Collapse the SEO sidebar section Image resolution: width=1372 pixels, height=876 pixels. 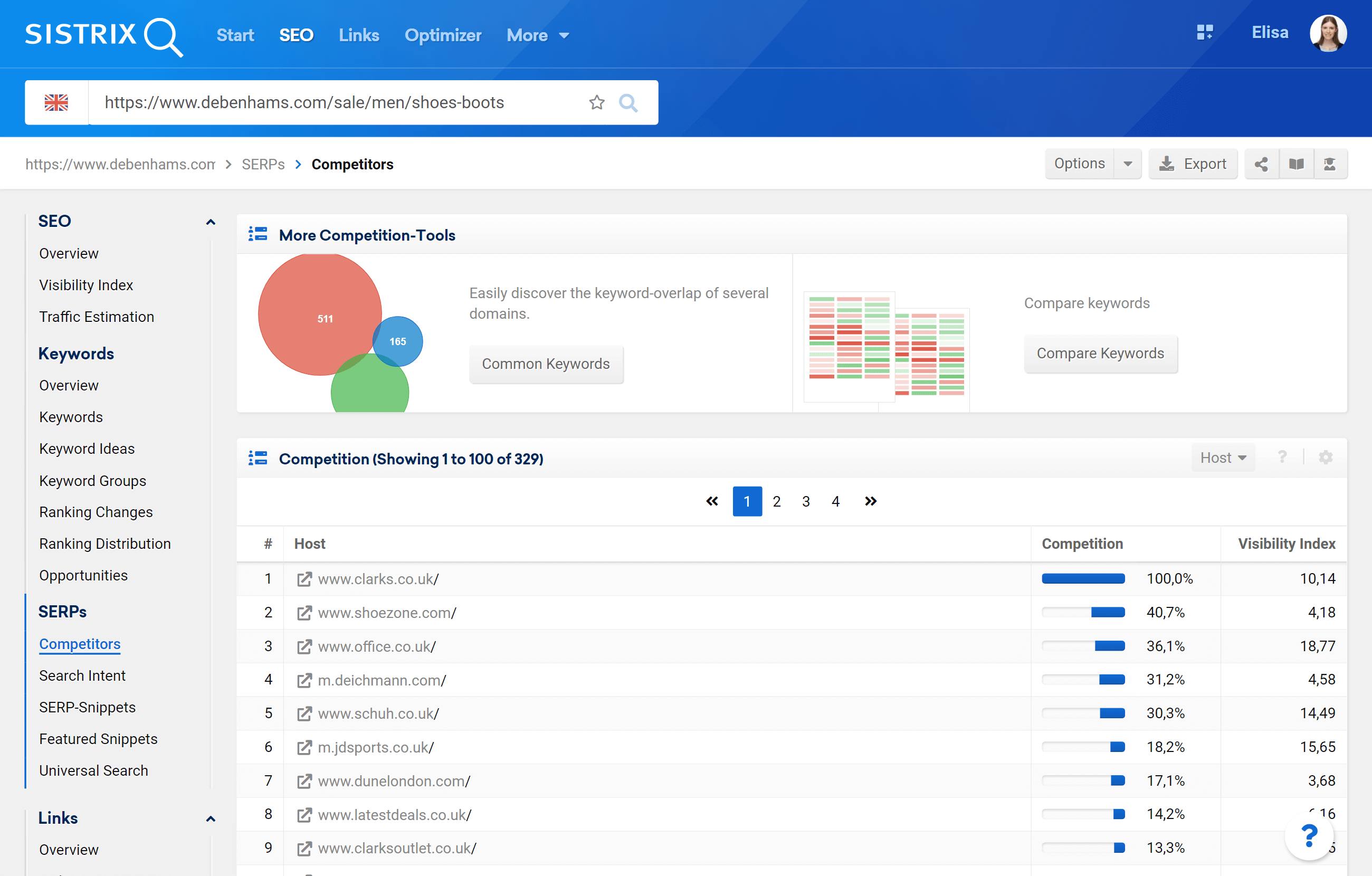[x=210, y=222]
